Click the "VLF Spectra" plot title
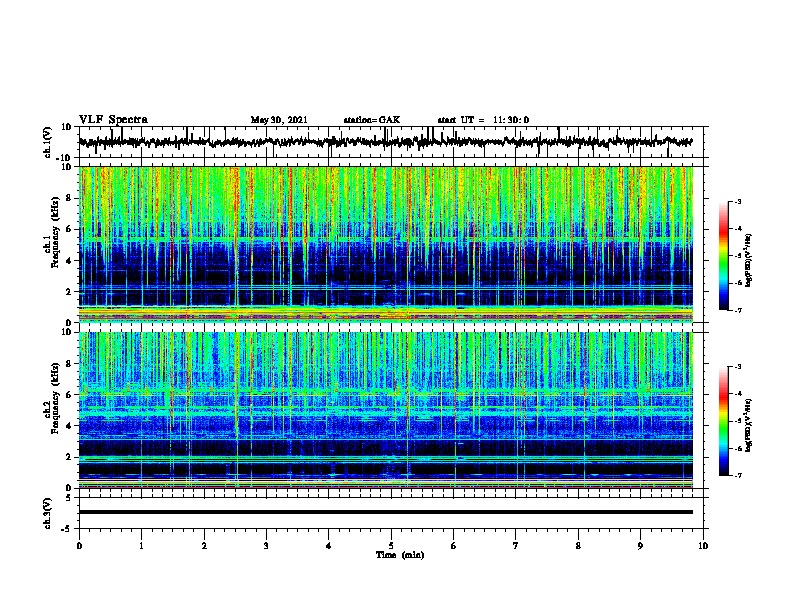The width and height of the screenshot is (792, 612). pyautogui.click(x=113, y=120)
